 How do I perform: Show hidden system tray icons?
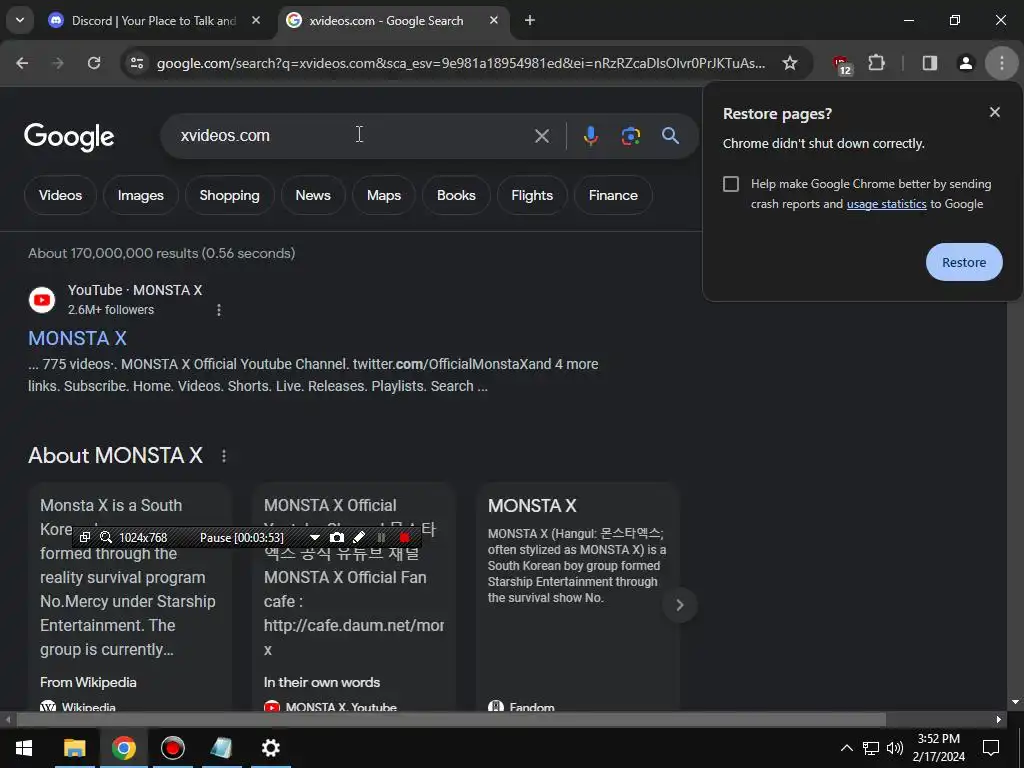(x=846, y=748)
